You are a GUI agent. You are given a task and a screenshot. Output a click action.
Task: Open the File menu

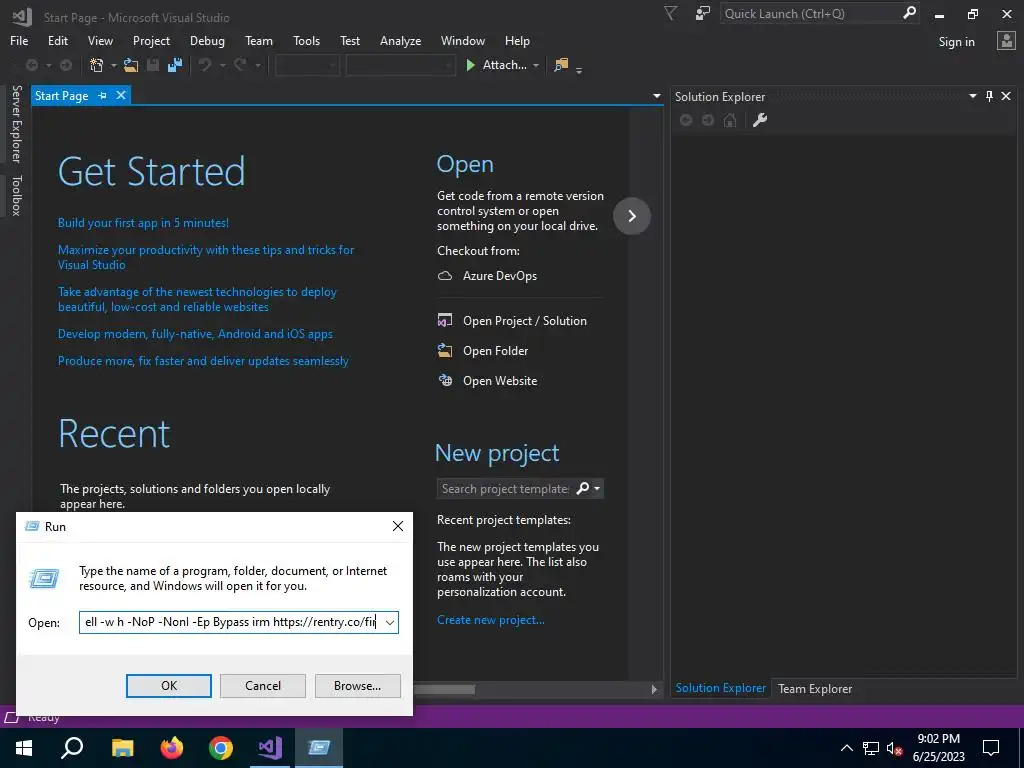[x=19, y=40]
